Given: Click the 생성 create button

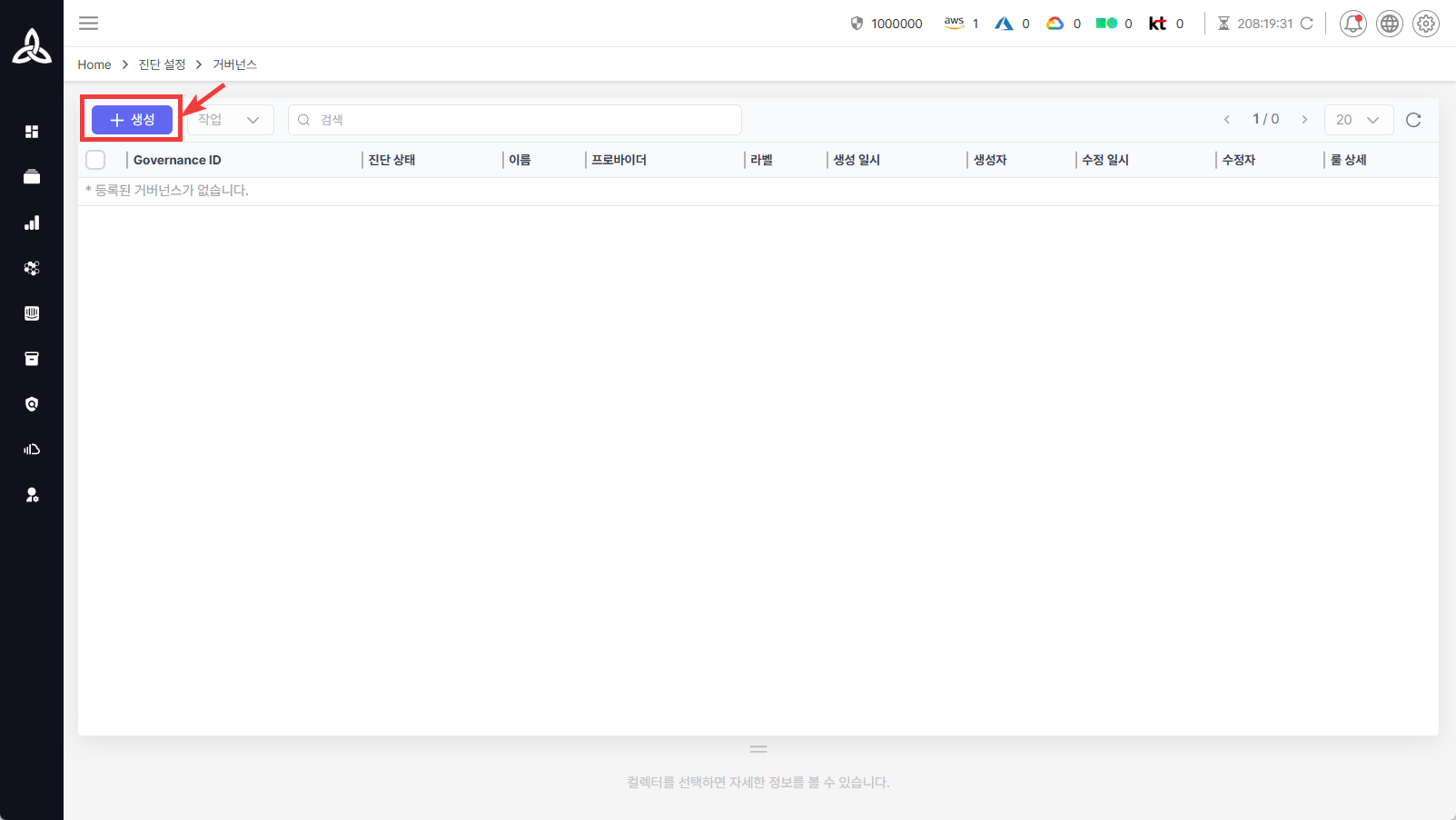Looking at the screenshot, I should pyautogui.click(x=132, y=120).
